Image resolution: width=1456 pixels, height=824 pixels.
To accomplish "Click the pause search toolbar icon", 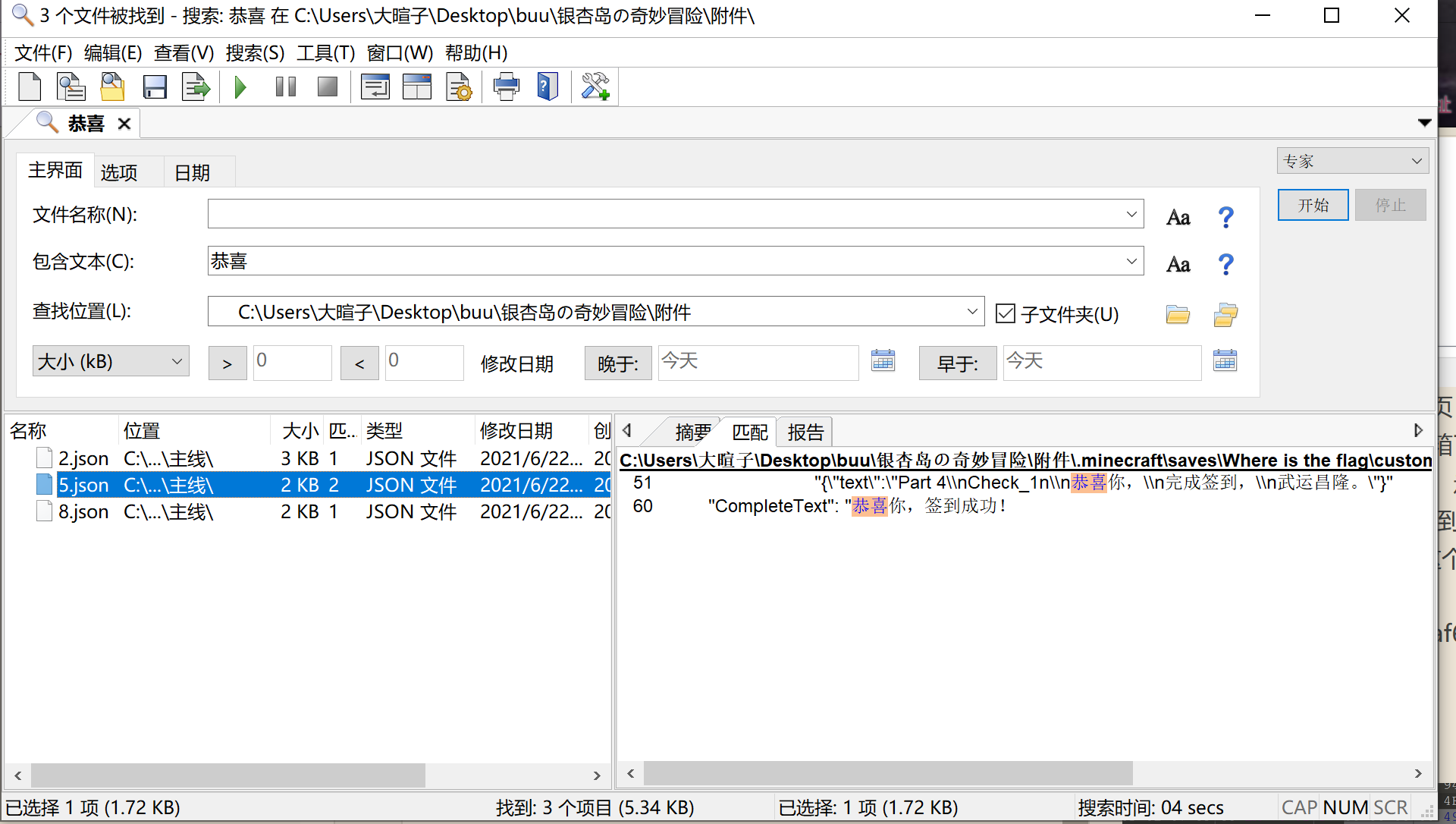I will pyautogui.click(x=286, y=87).
